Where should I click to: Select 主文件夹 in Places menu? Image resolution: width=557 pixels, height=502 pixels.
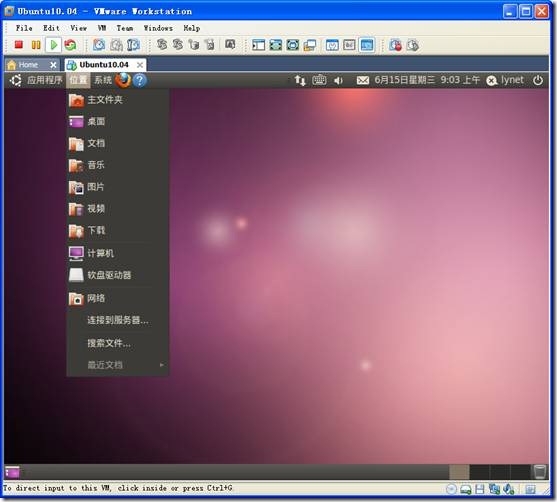coord(117,100)
